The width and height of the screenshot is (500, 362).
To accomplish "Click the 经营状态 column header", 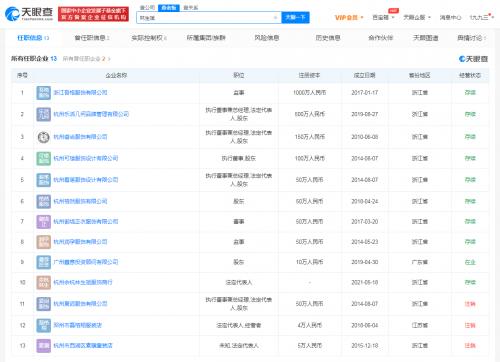I will click(x=470, y=76).
